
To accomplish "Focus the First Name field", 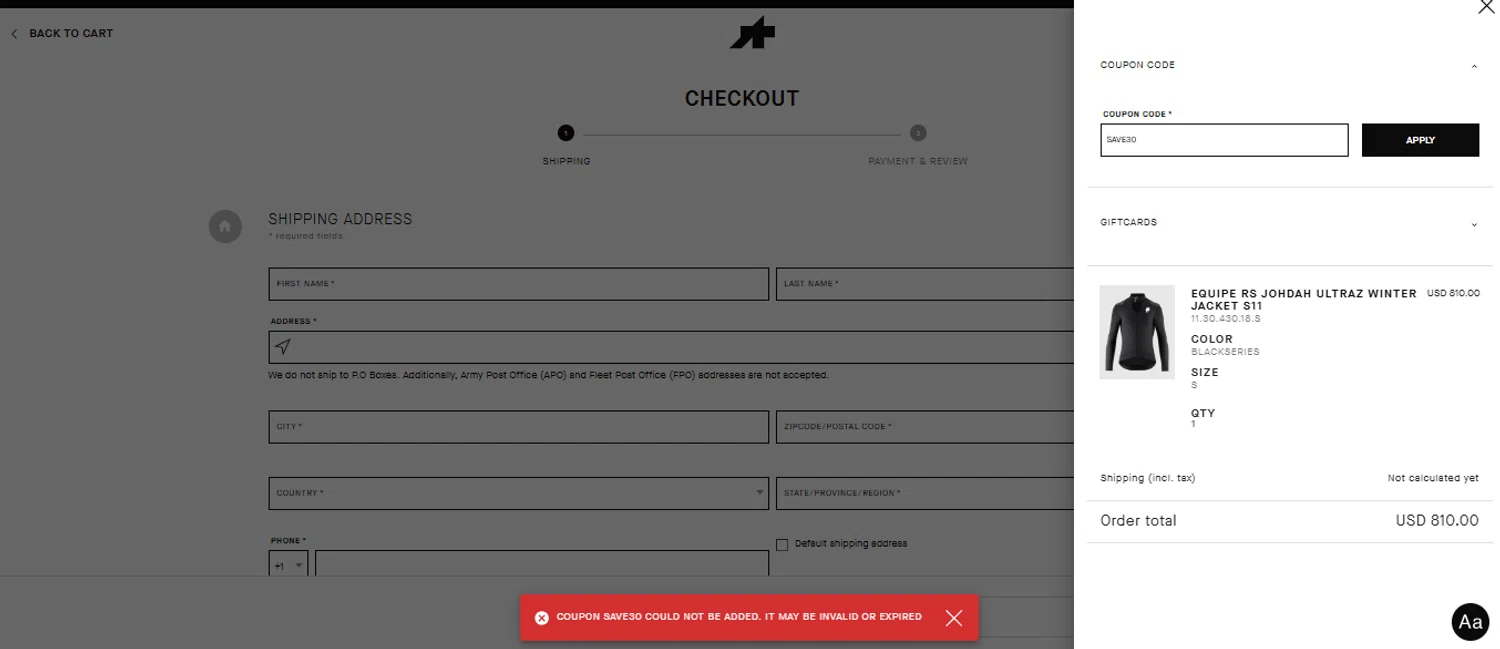I will pos(519,284).
